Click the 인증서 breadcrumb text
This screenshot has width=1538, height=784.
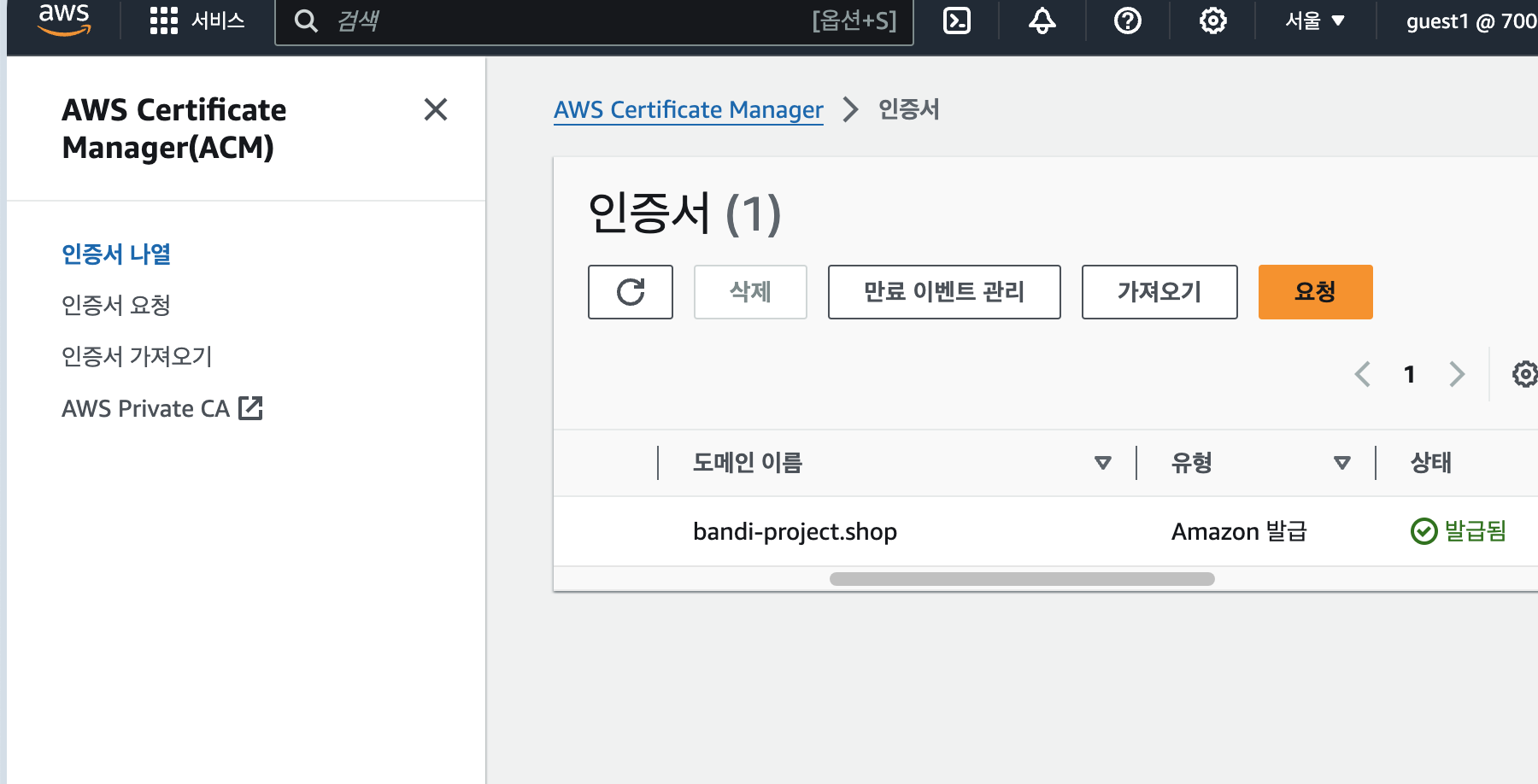coord(909,109)
